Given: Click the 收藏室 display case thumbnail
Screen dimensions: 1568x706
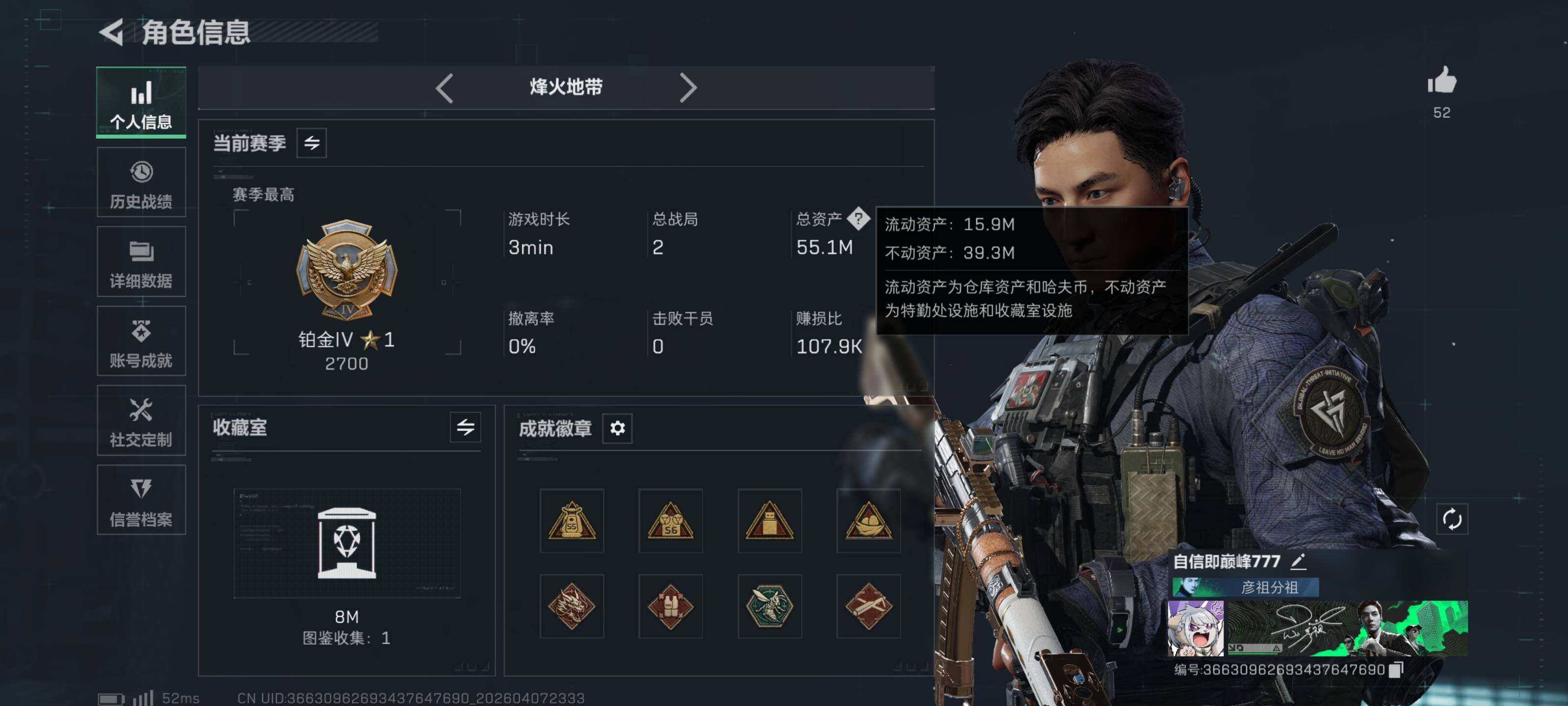Looking at the screenshot, I should pyautogui.click(x=347, y=543).
